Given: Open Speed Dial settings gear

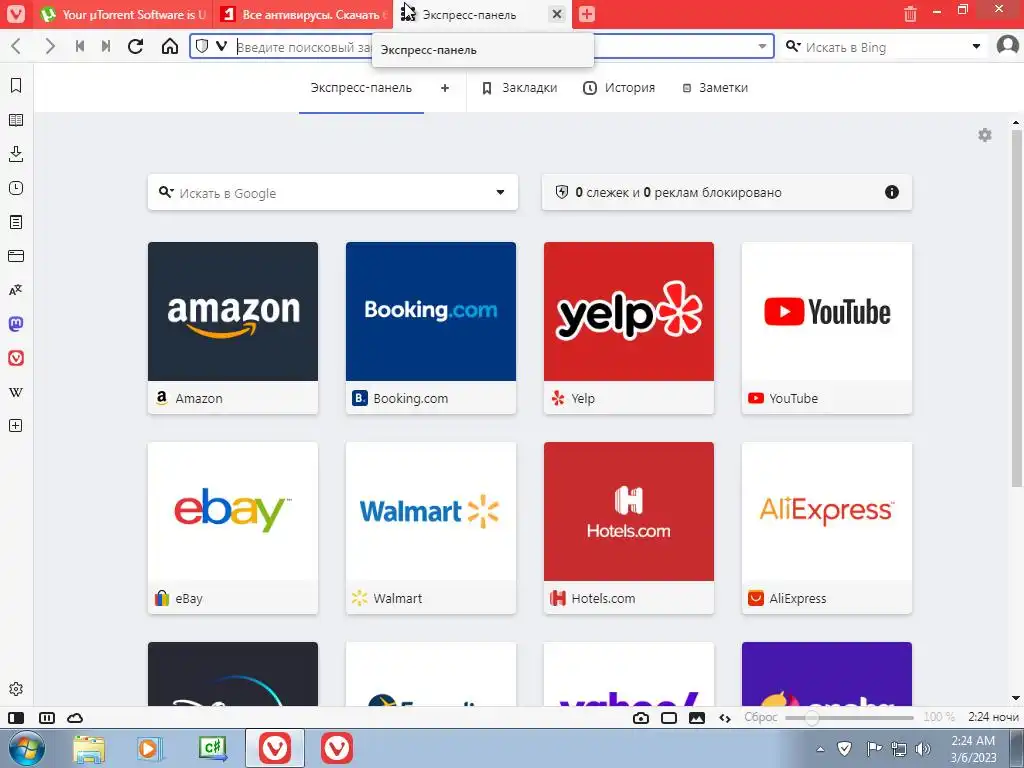Looking at the screenshot, I should coord(985,135).
